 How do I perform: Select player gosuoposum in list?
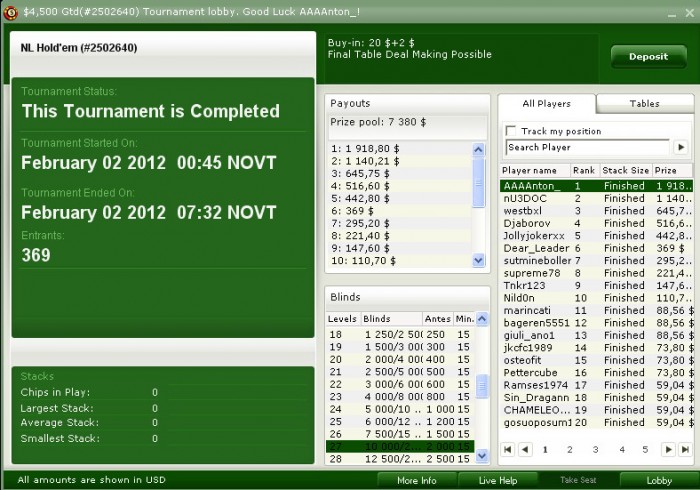click(596, 423)
